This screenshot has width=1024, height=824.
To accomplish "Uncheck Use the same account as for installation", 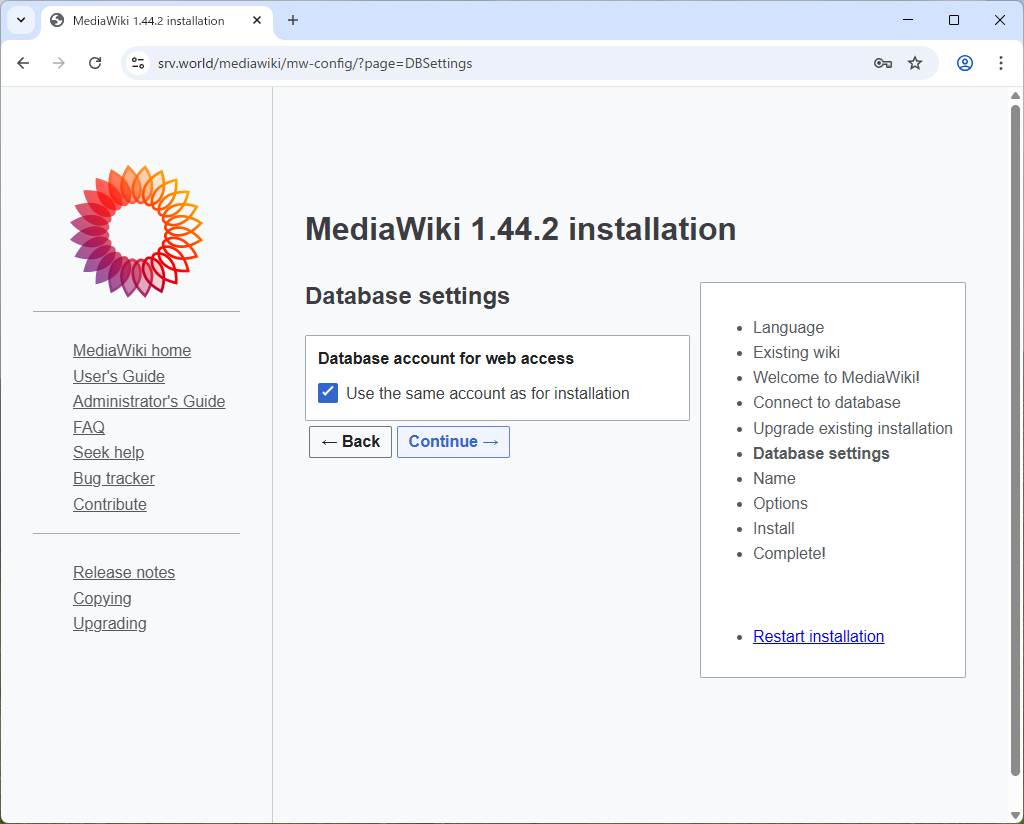I will [328, 393].
